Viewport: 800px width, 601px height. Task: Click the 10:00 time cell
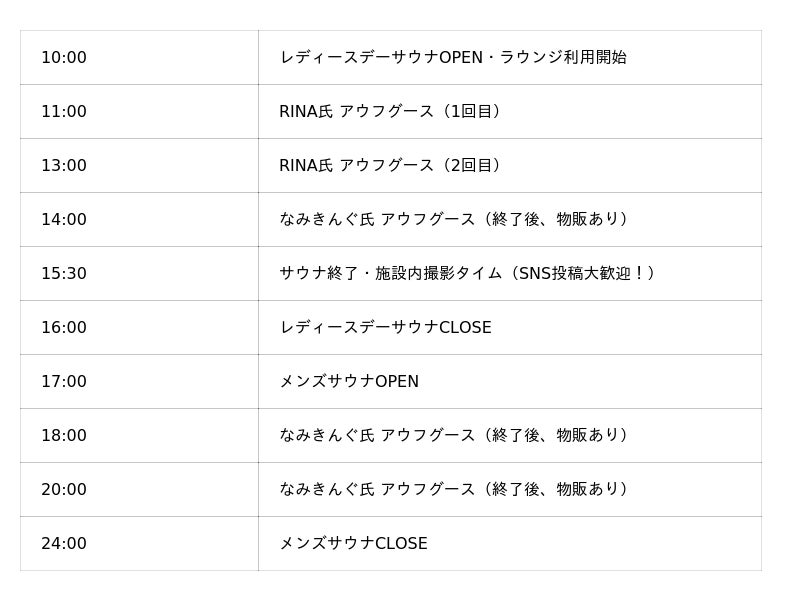64,58
